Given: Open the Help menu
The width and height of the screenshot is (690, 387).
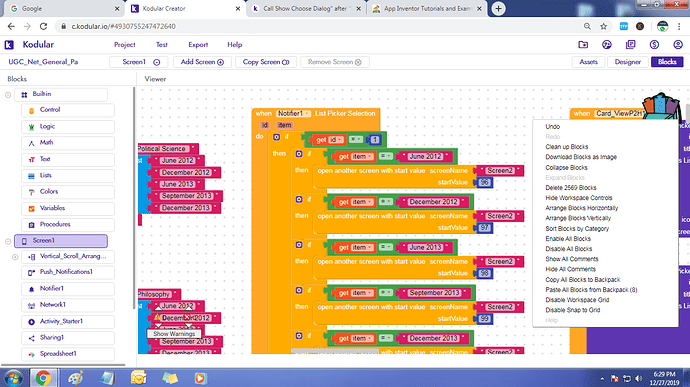Looking at the screenshot, I should pos(235,45).
